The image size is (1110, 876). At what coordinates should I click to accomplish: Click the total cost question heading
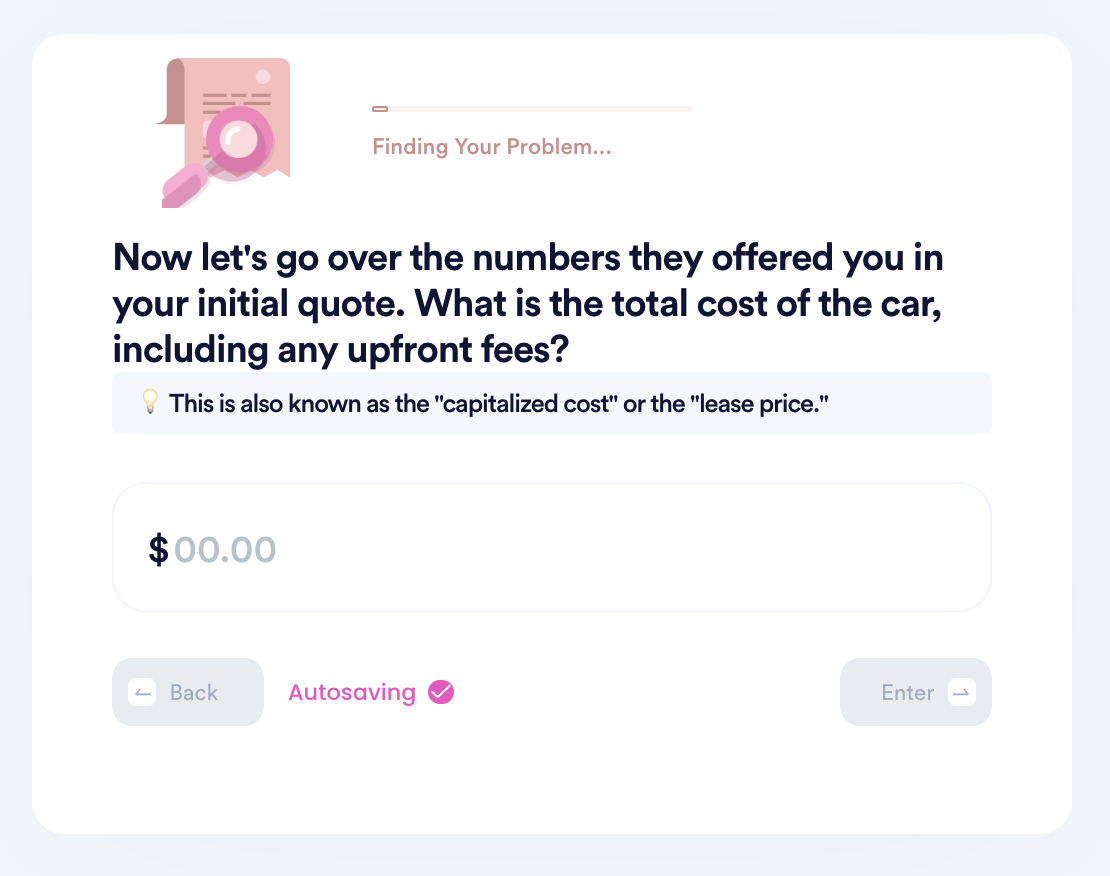pyautogui.click(x=528, y=303)
